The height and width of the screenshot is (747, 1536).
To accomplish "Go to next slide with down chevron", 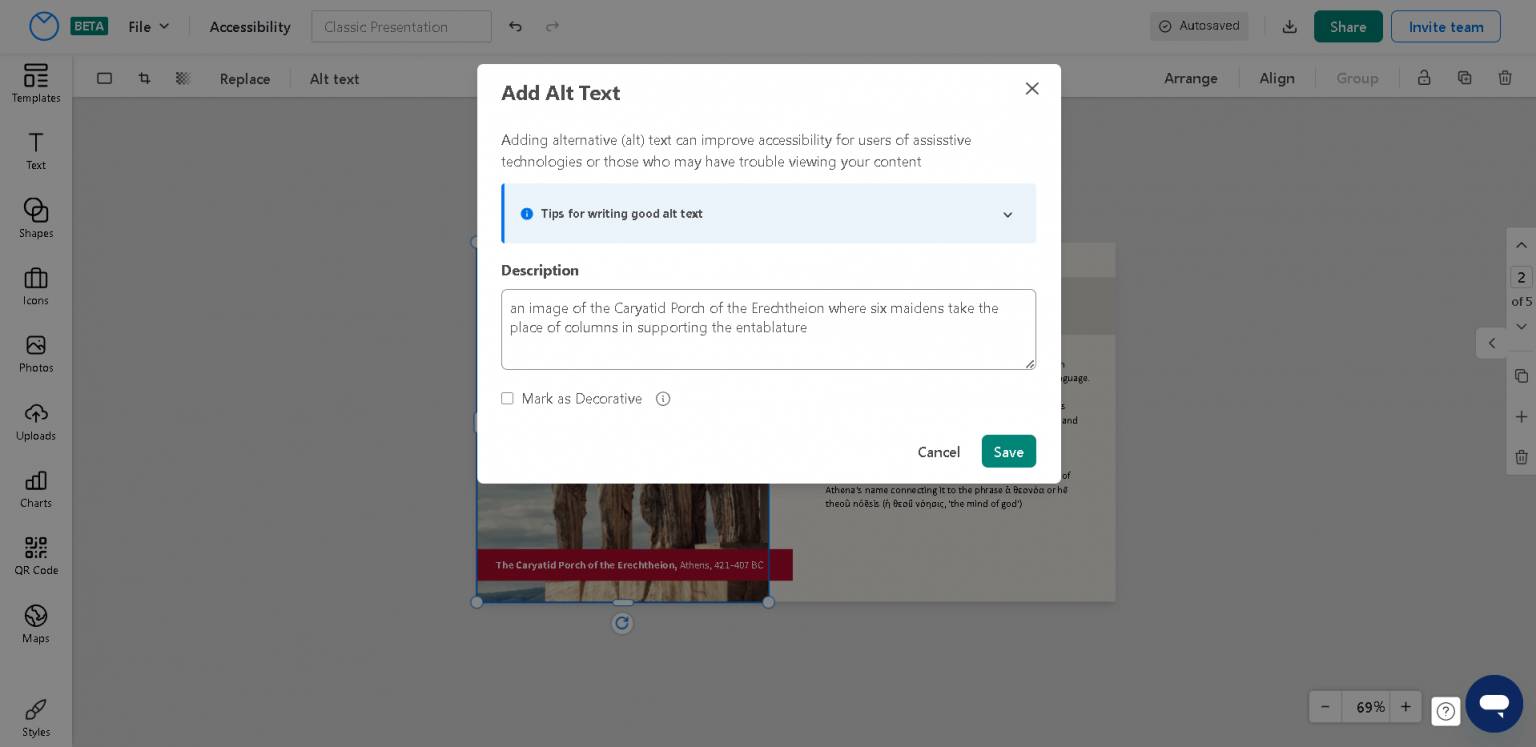I will pyautogui.click(x=1521, y=327).
